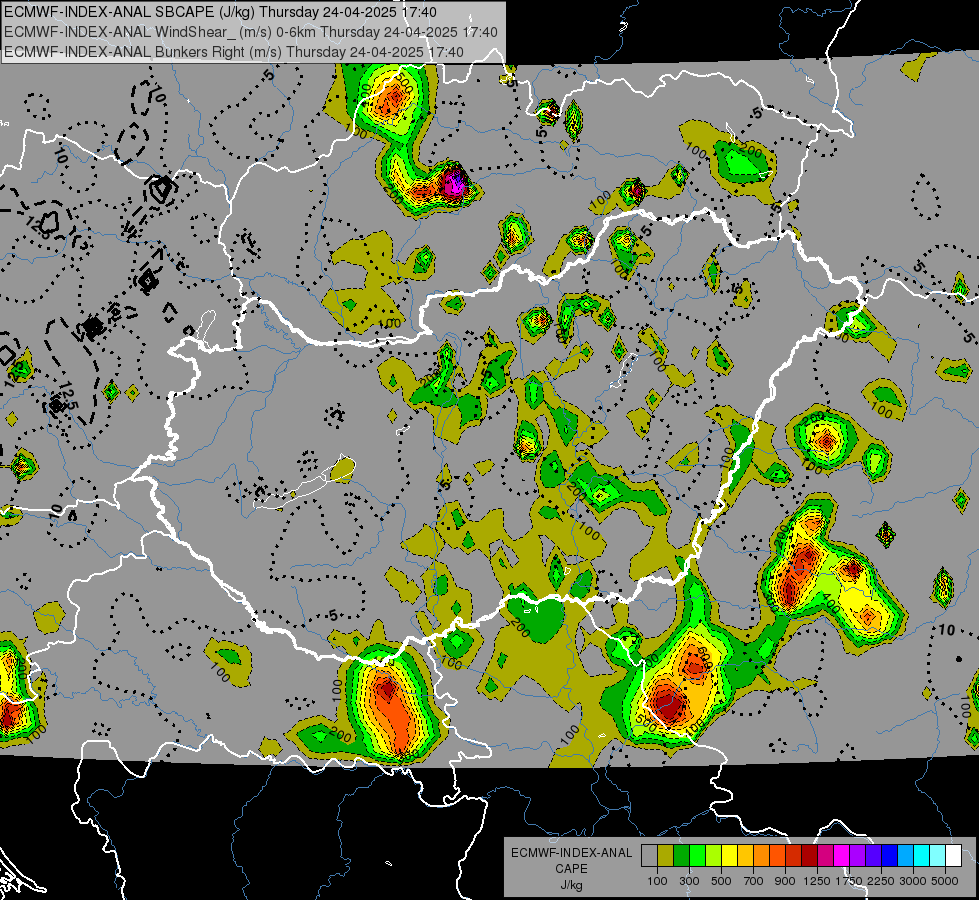Click the SBCAPE (J/kg) title line
The width and height of the screenshot is (979, 900).
220,12
